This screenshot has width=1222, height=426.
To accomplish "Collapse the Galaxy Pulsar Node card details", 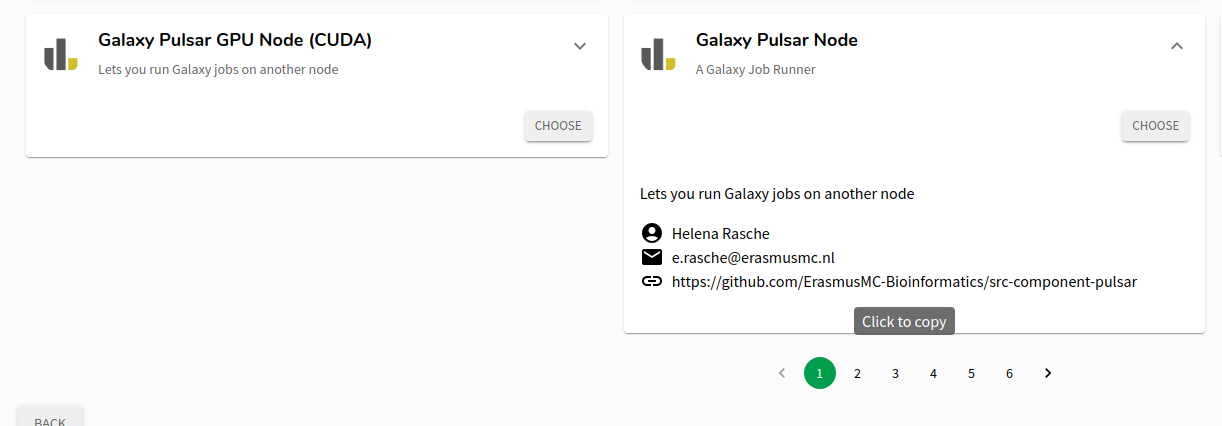I will point(1177,46).
